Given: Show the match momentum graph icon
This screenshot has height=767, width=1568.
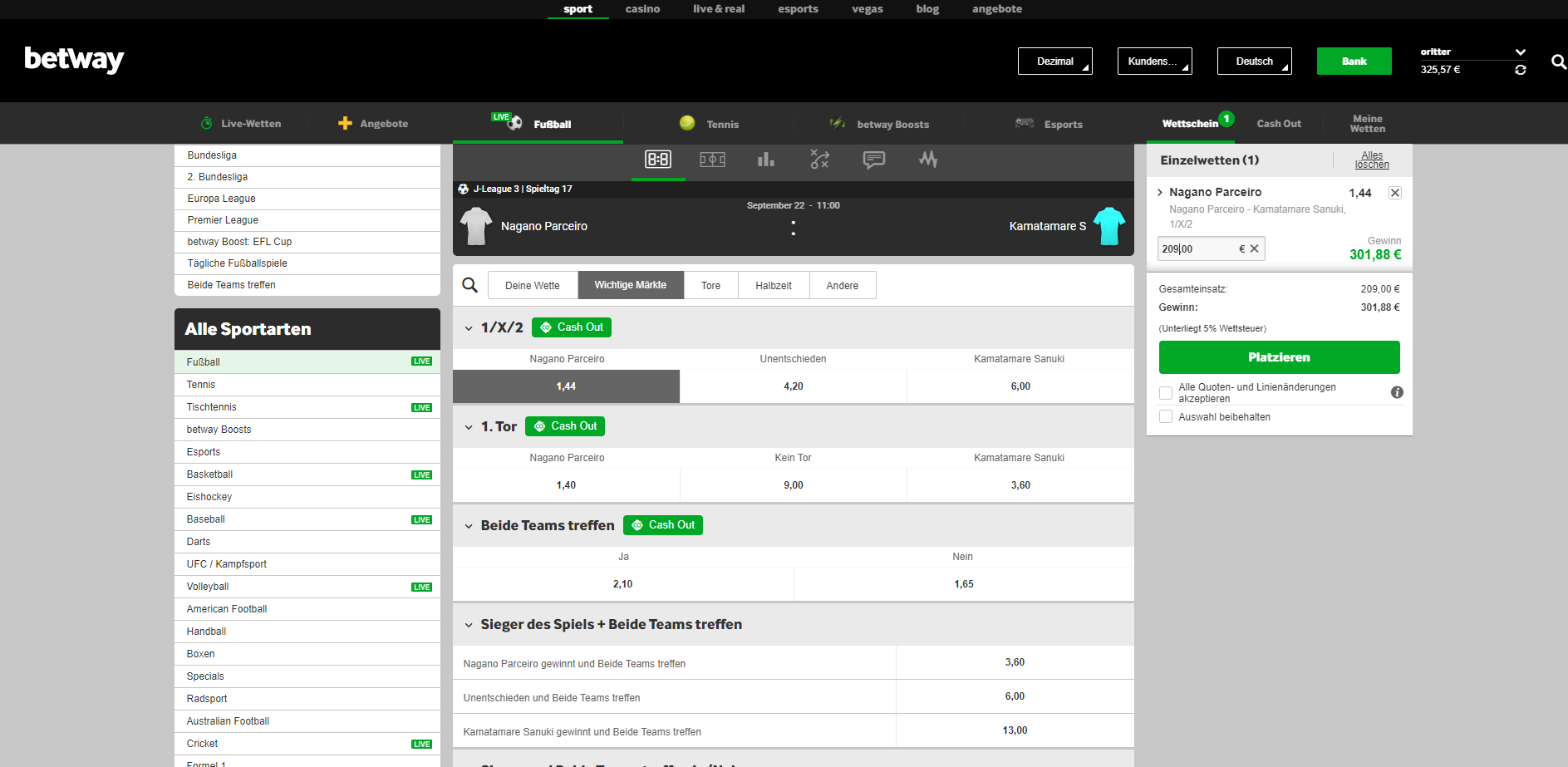Looking at the screenshot, I should [928, 159].
